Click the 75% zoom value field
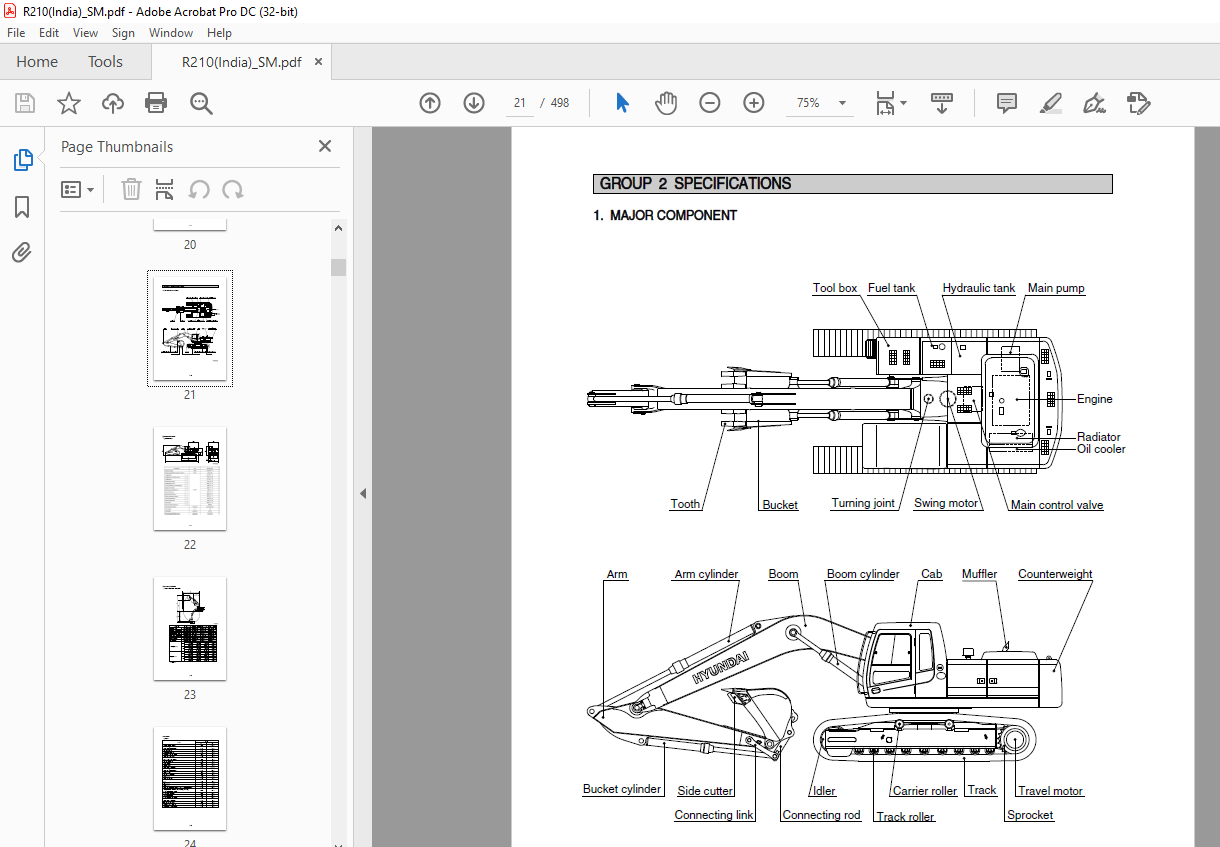Image resolution: width=1220 pixels, height=847 pixels. 808,103
